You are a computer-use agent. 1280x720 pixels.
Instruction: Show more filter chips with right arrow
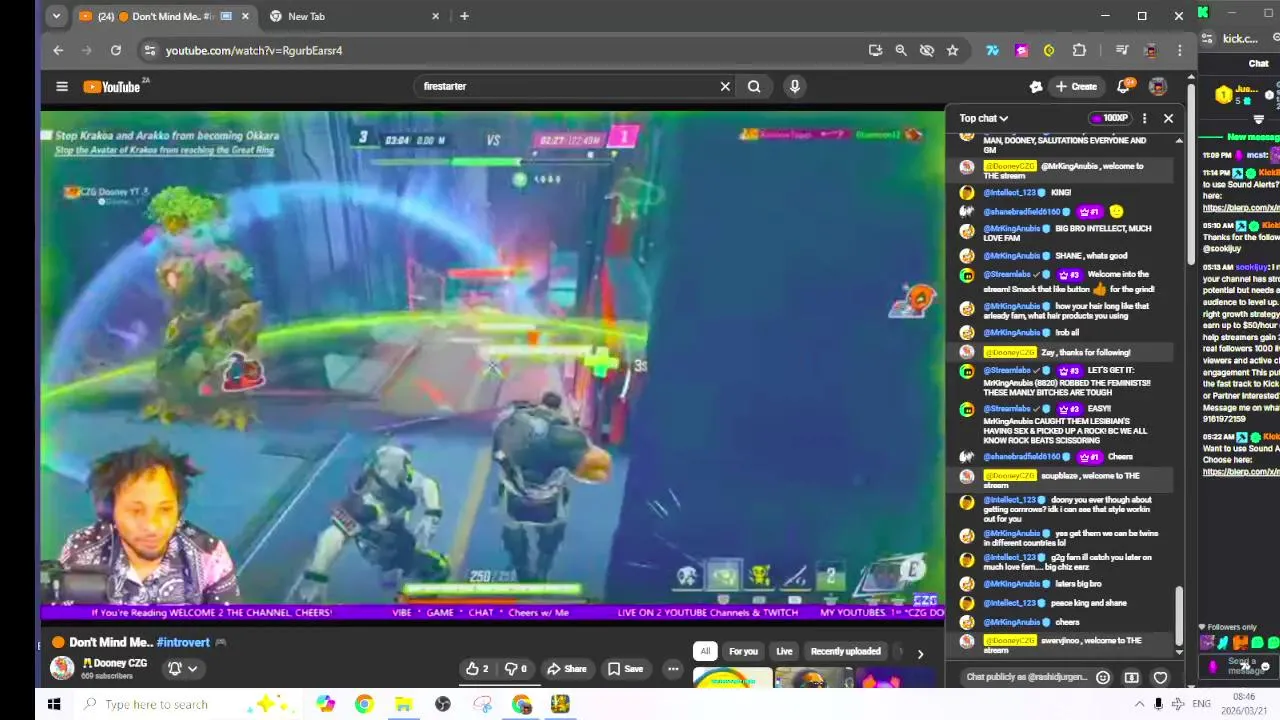pyautogui.click(x=920, y=653)
